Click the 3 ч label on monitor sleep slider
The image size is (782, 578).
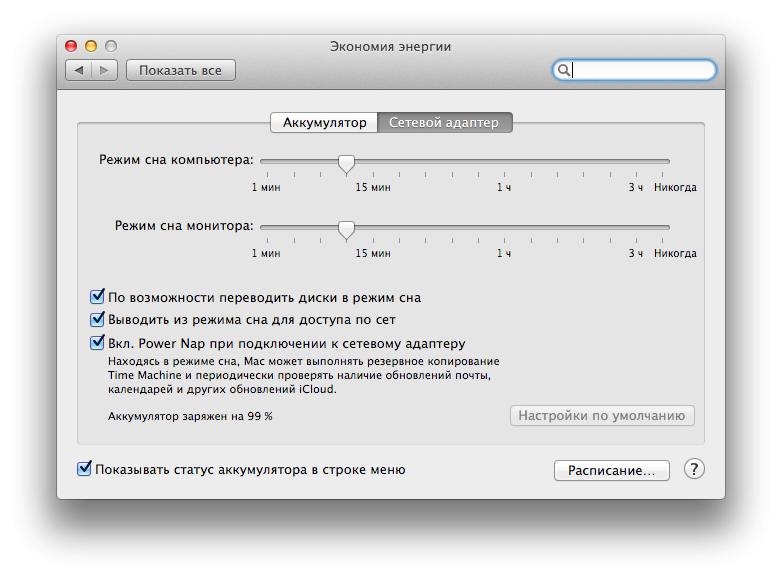tap(635, 253)
